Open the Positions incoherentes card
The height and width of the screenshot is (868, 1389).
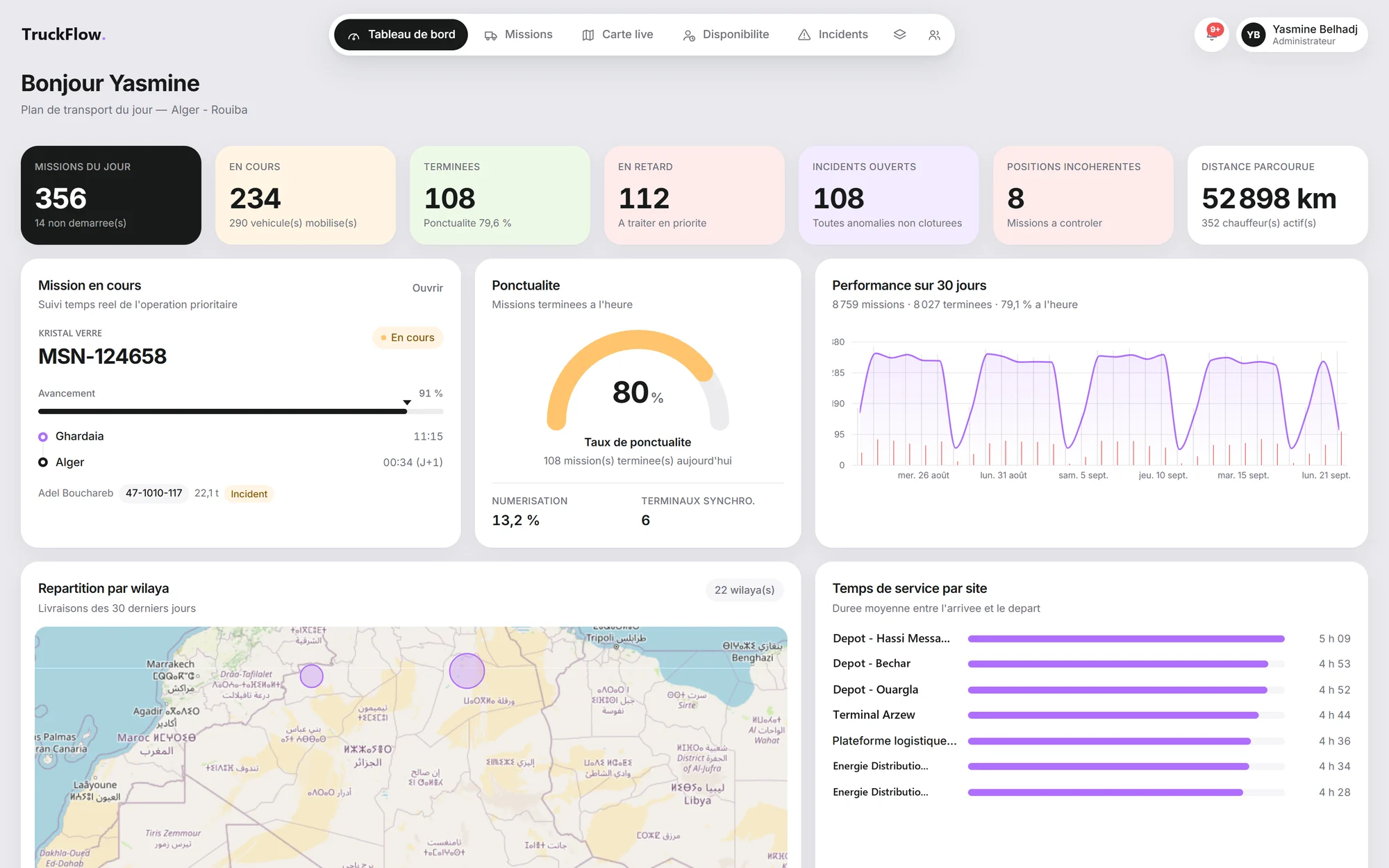[1083, 195]
